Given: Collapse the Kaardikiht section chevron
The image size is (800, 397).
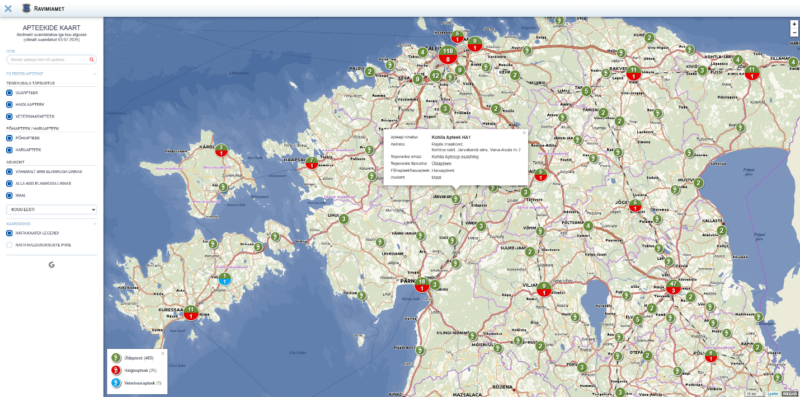Looking at the screenshot, I should (95, 224).
